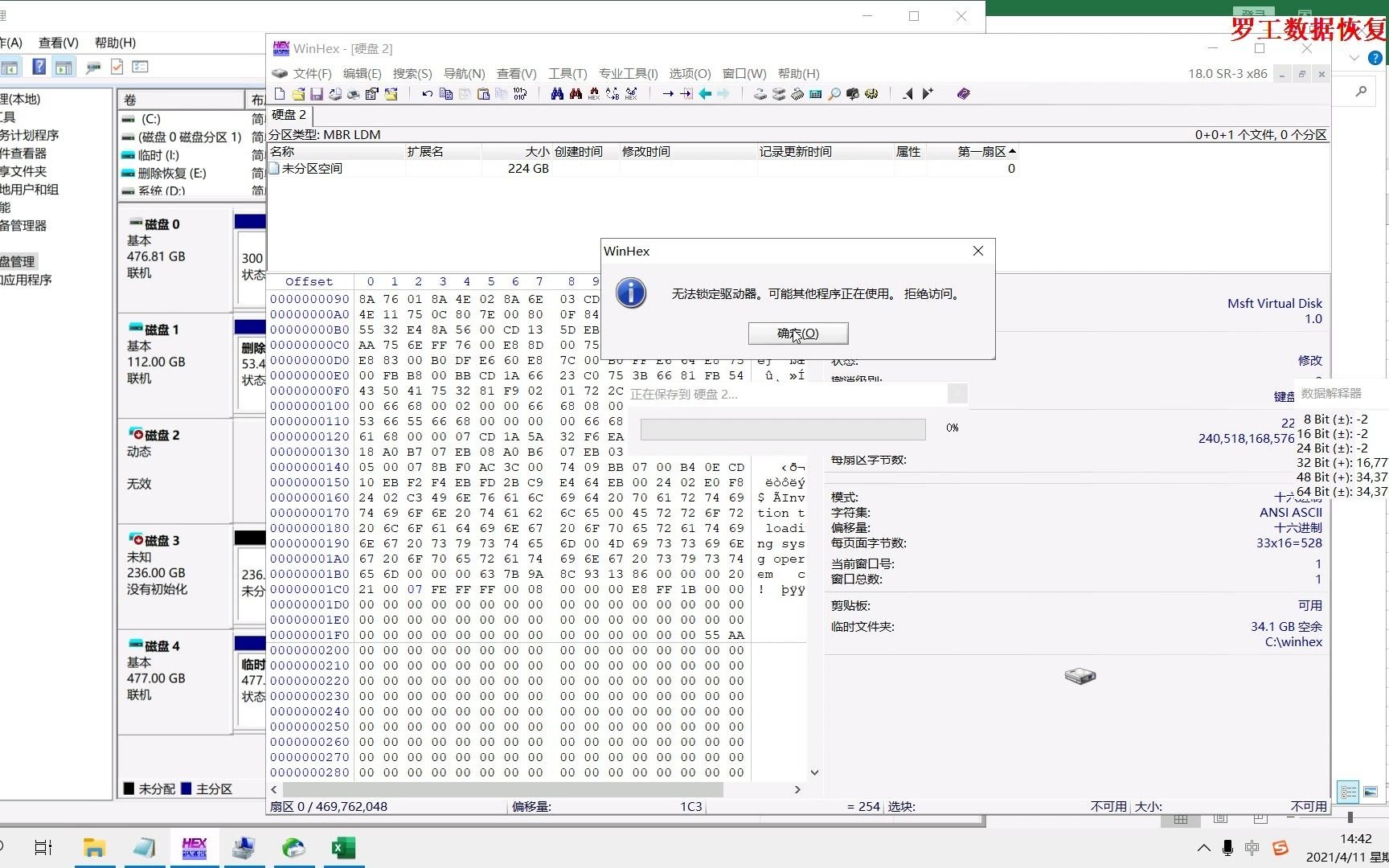This screenshot has height=868, width=1389.
Task: Click the 修改 status link in info panel
Action: [1309, 360]
